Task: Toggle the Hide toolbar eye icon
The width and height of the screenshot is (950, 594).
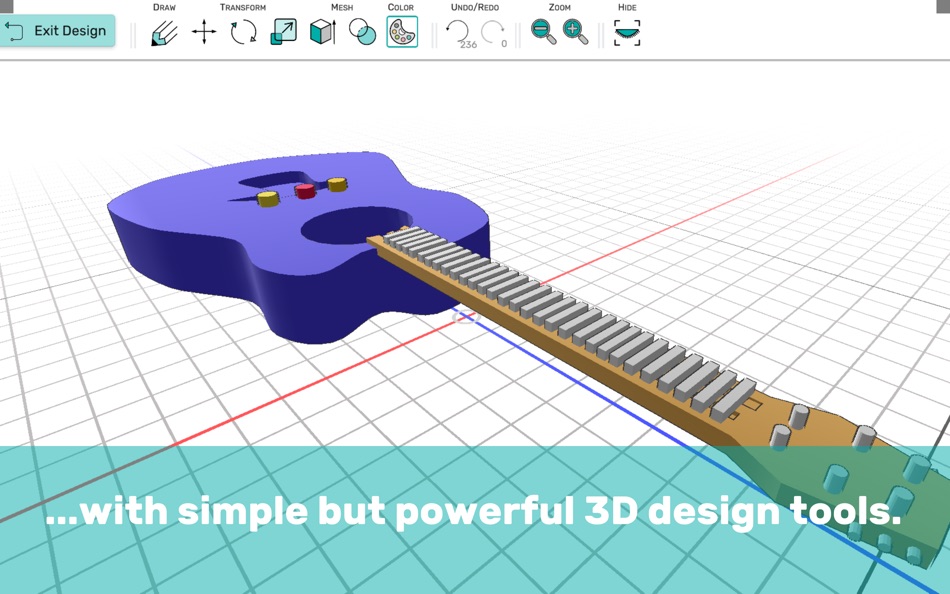Action: tap(627, 32)
